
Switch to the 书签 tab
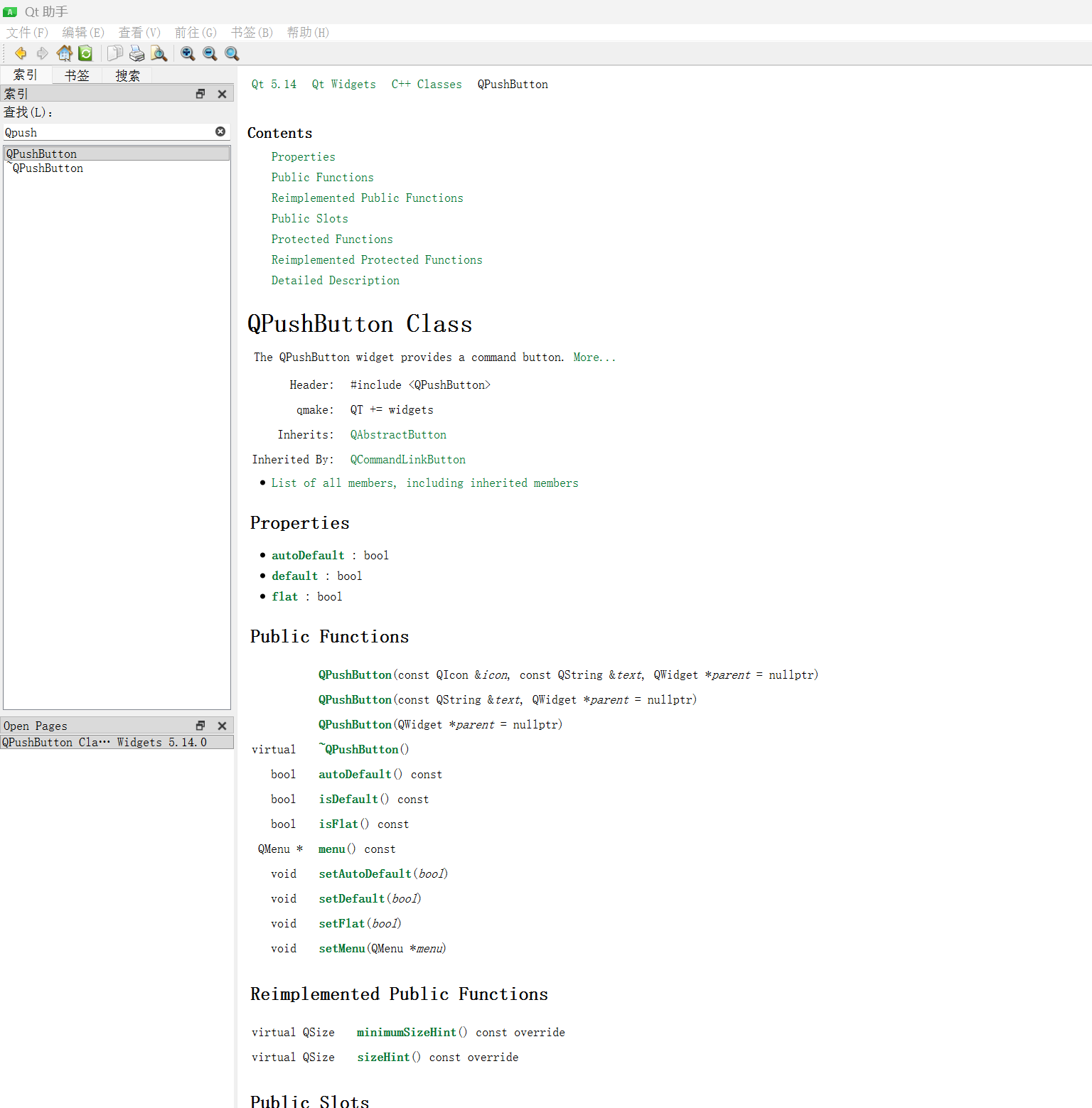(77, 76)
